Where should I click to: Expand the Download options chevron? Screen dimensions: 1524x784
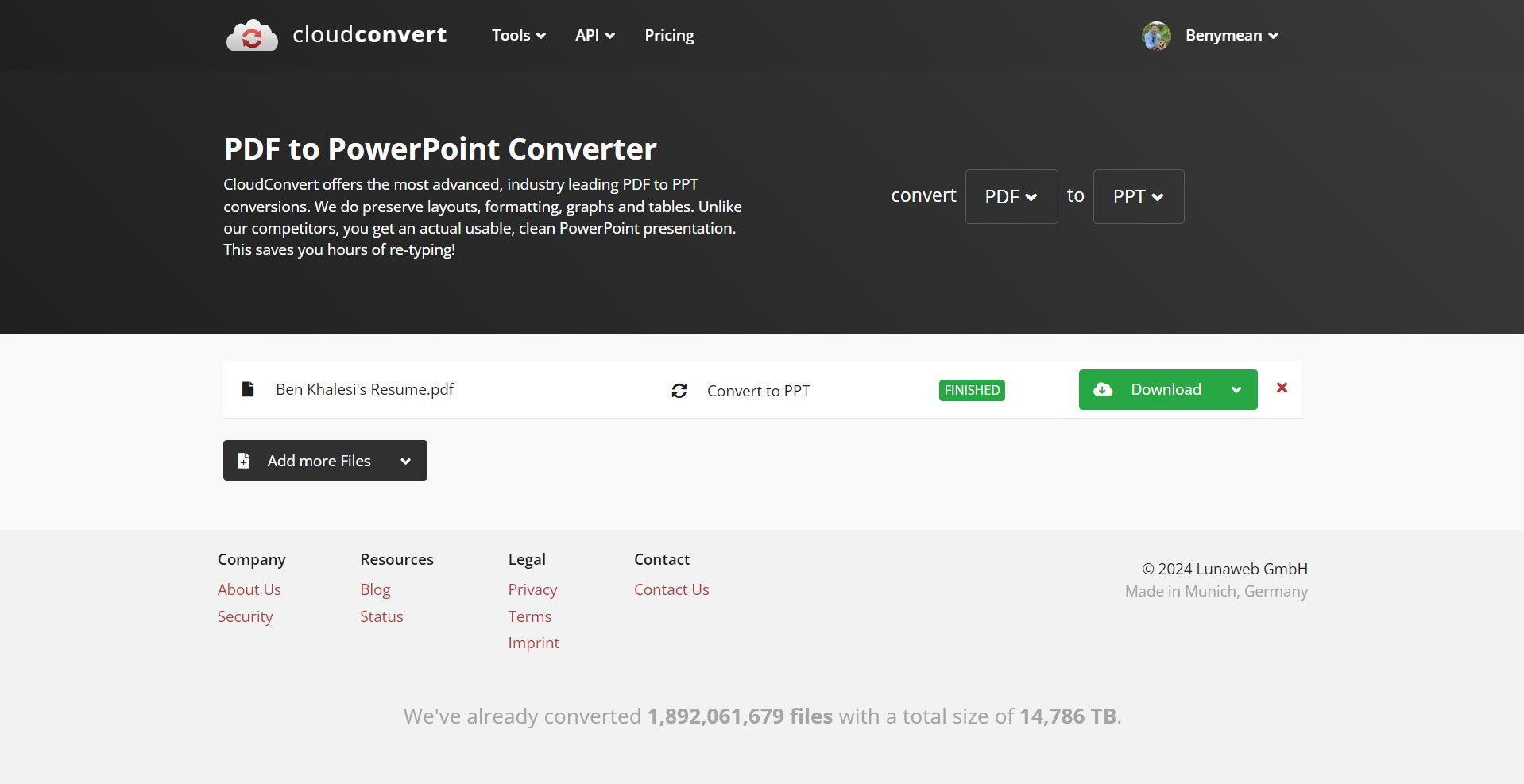pyautogui.click(x=1236, y=389)
